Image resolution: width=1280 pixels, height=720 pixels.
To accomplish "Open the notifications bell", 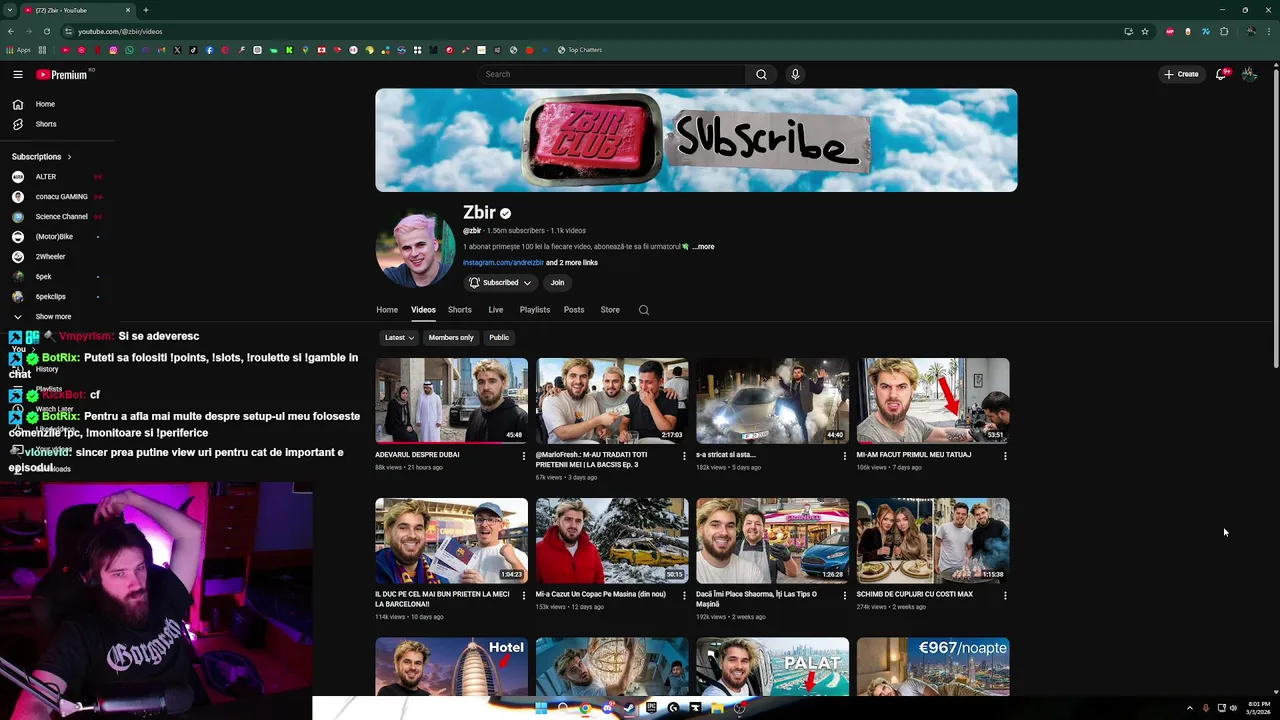I will (1220, 74).
